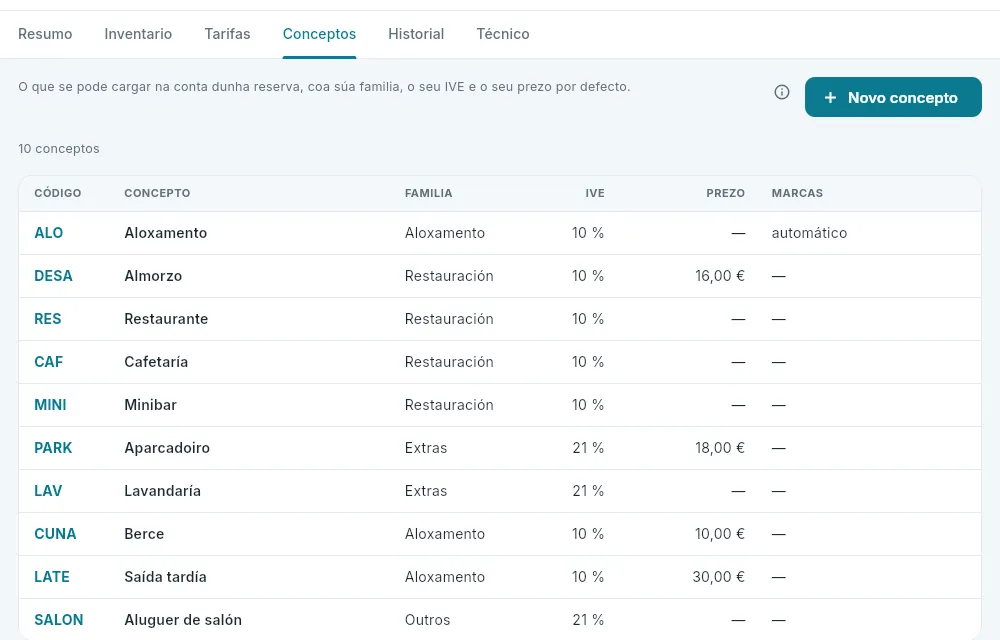Click the automático mark in Aloxamento row
Image resolution: width=1000 pixels, height=640 pixels.
point(809,233)
